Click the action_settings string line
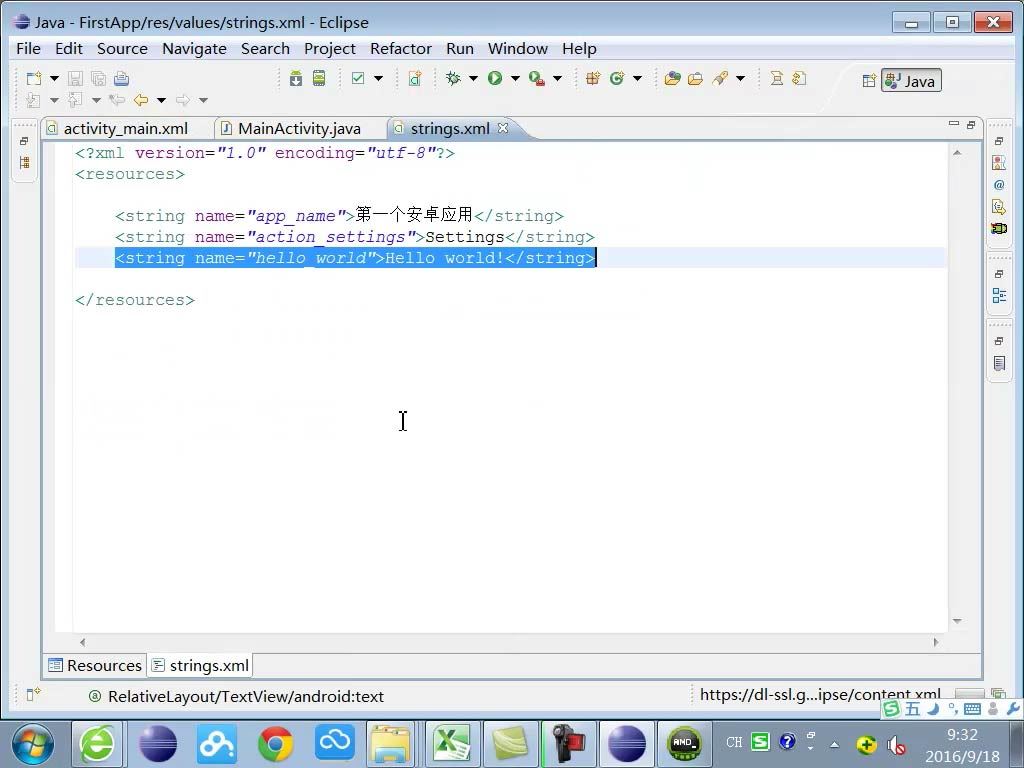The height and width of the screenshot is (768, 1024). pyautogui.click(x=355, y=237)
